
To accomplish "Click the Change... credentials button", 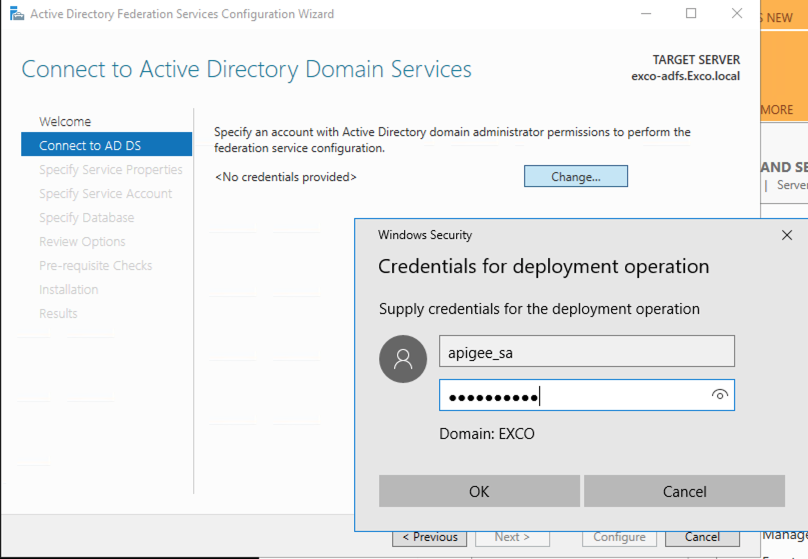I will click(575, 177).
